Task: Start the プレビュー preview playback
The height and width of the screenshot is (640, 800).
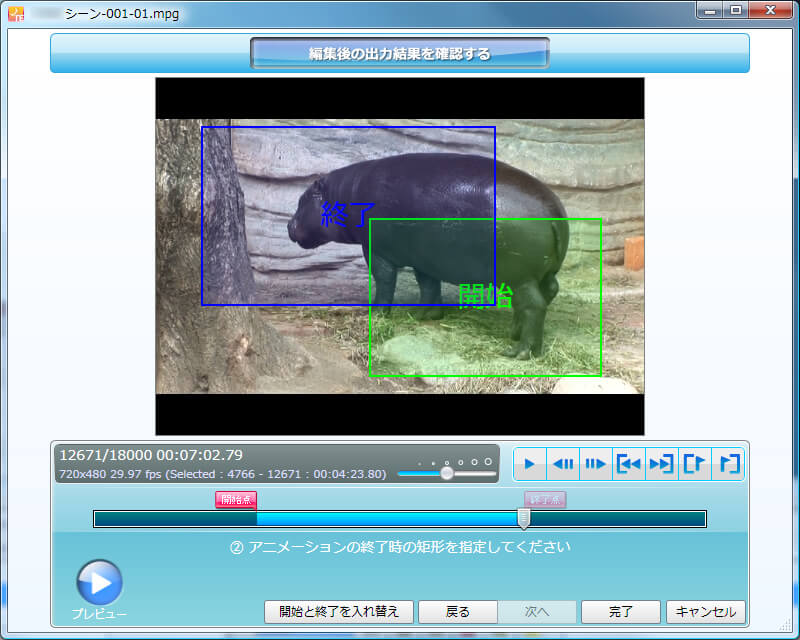Action: tap(99, 583)
